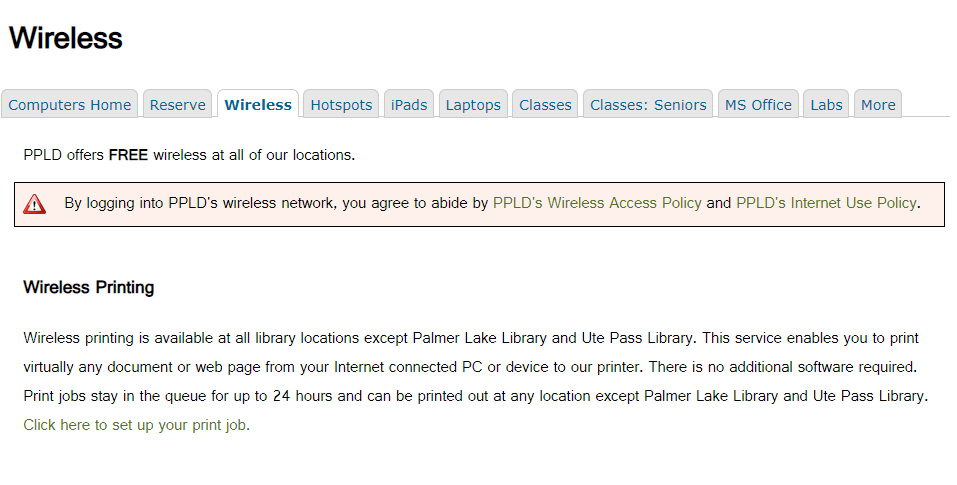Open the Computers Home tab
The width and height of the screenshot is (957, 485).
70,105
